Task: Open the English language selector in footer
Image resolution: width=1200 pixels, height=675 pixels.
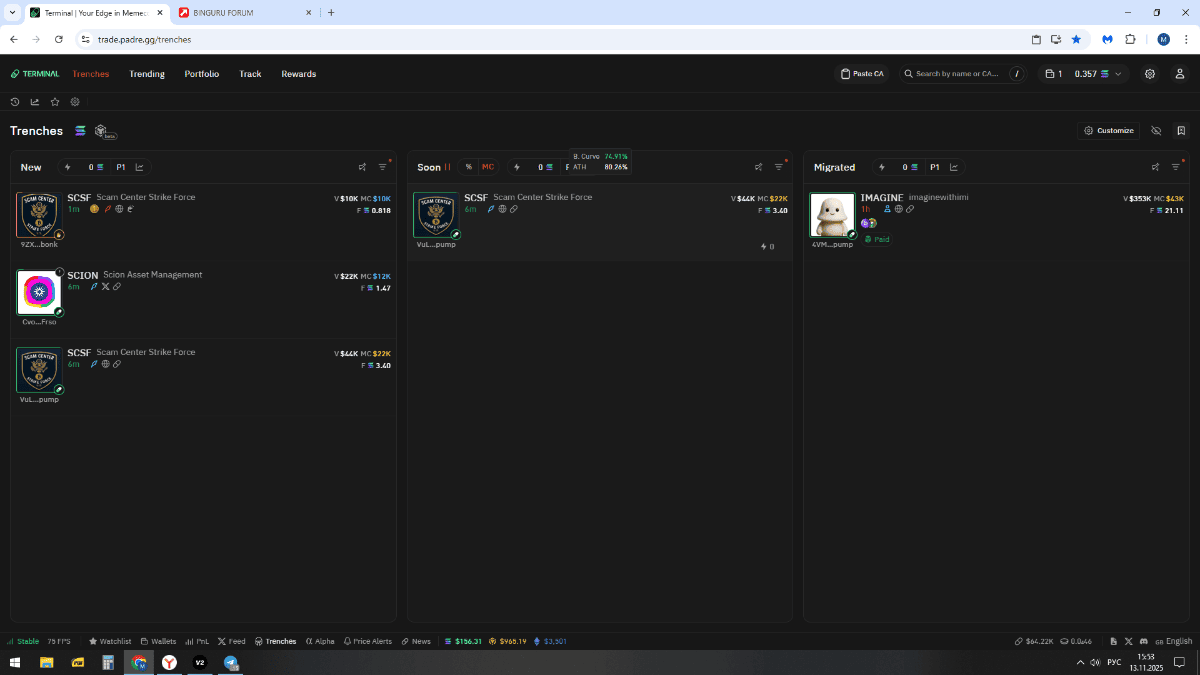Action: click(1174, 641)
